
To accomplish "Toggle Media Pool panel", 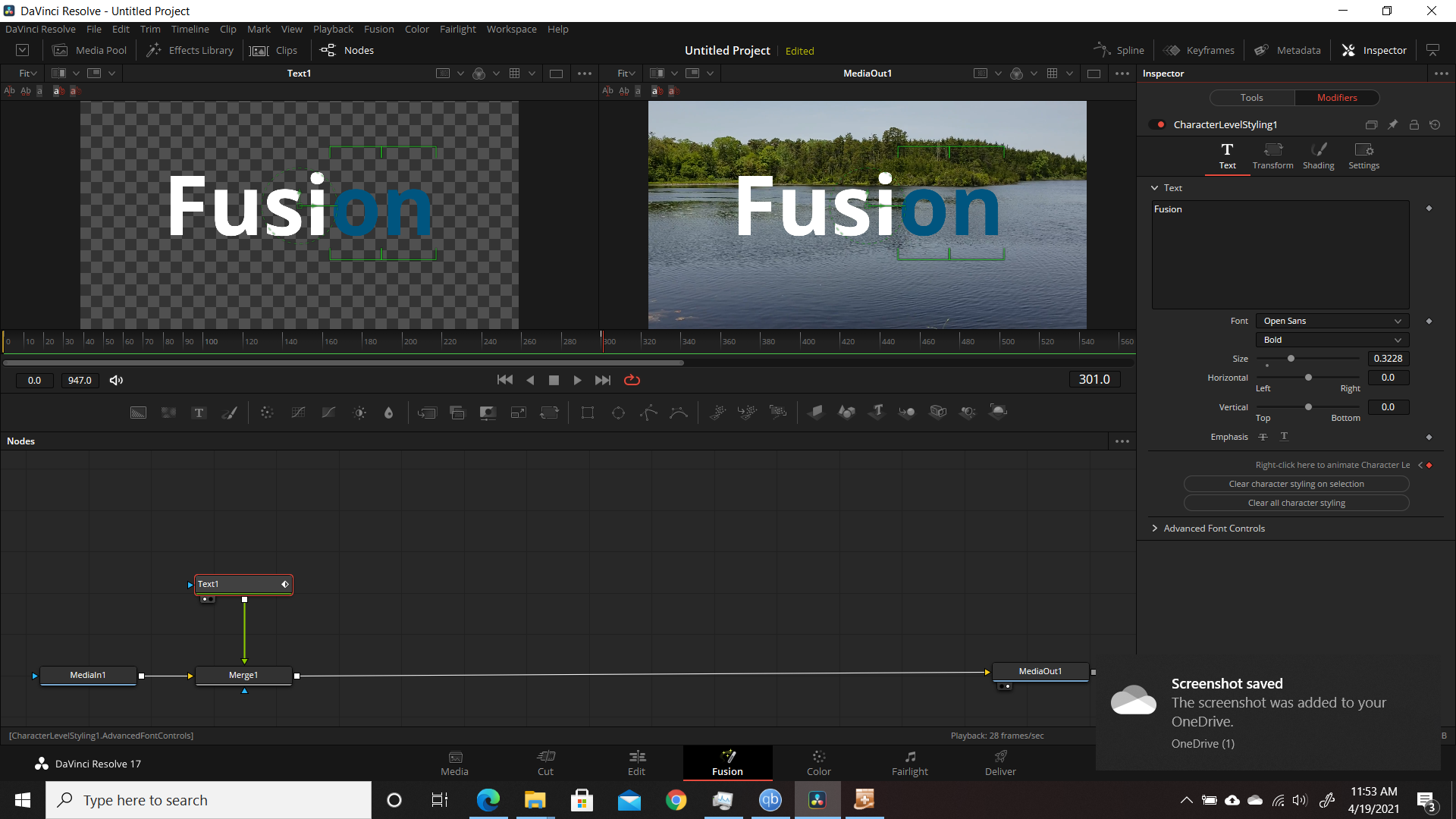I will point(89,50).
